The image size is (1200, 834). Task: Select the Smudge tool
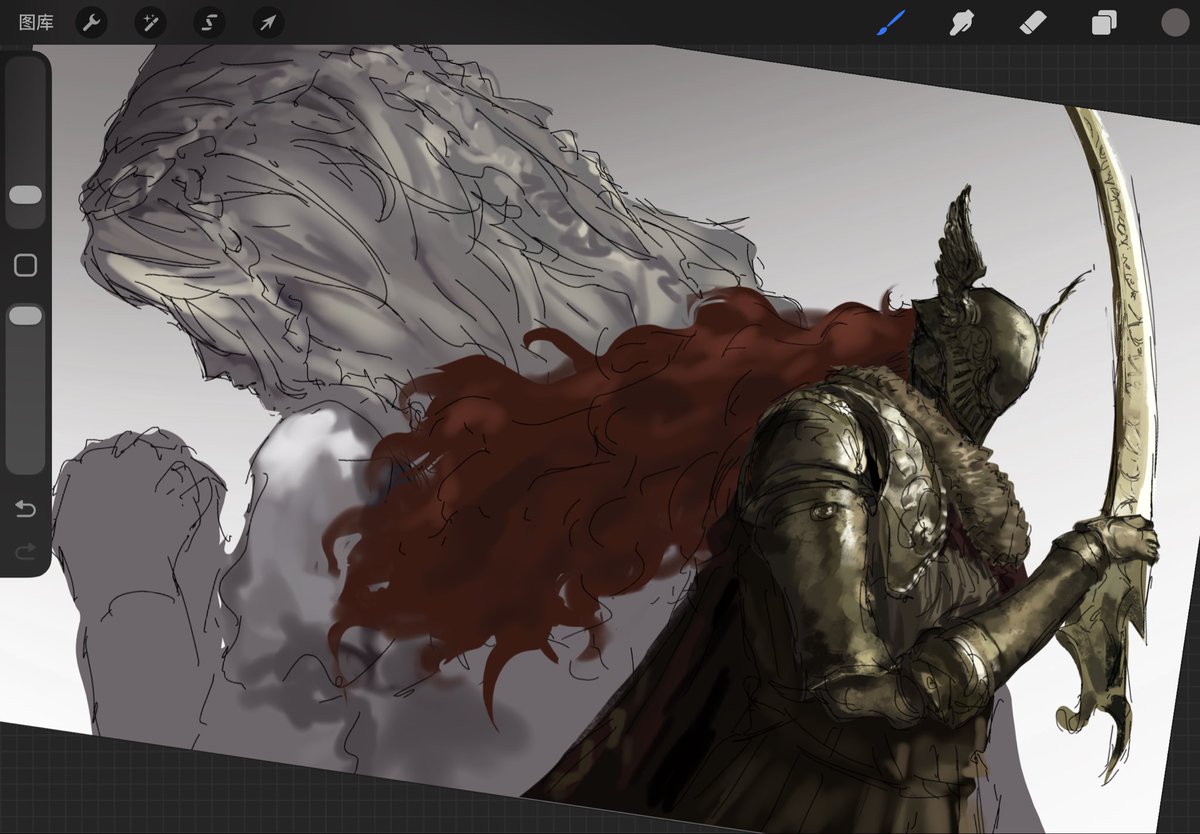962,22
